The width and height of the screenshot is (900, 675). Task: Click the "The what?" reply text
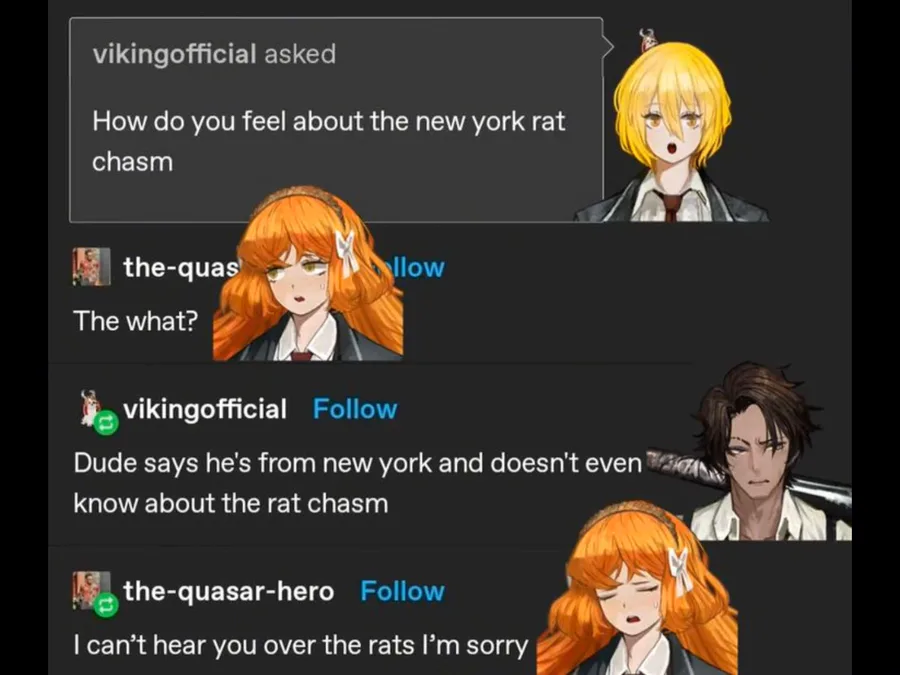click(135, 321)
